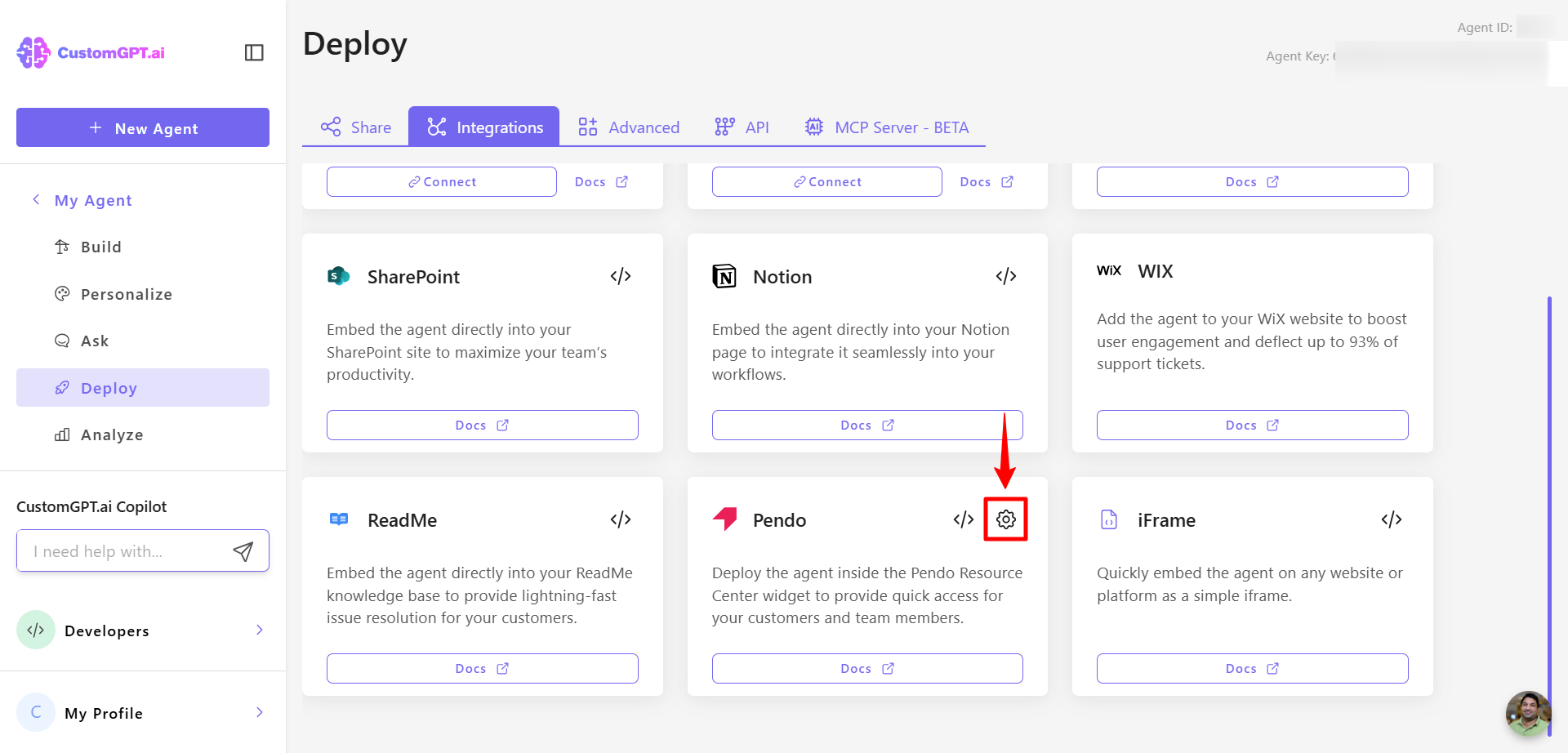Click the CustomGPT.ai logo

[91, 52]
